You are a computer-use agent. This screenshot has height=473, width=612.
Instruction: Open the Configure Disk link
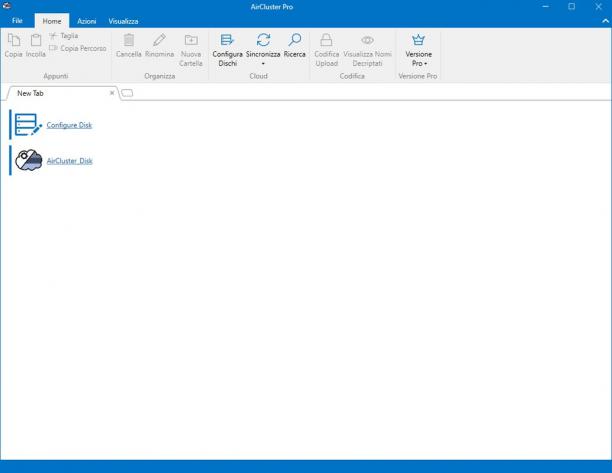point(69,125)
